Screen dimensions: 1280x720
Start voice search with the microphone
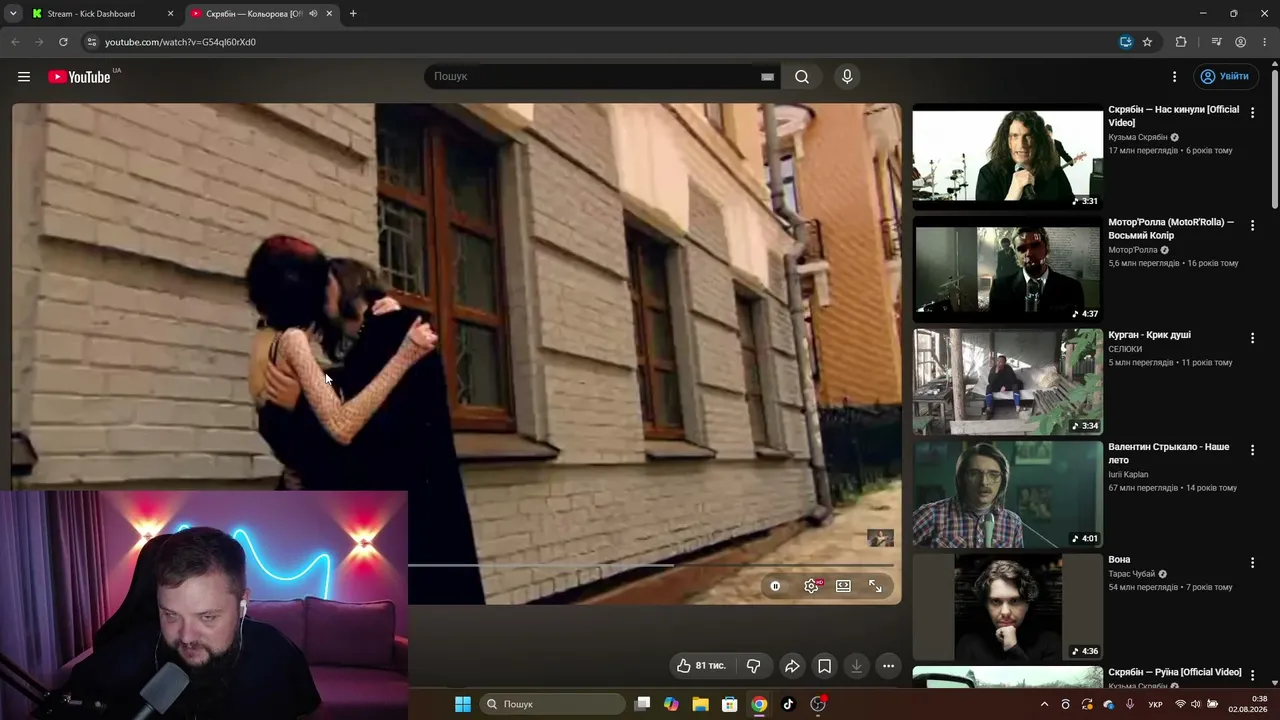point(847,77)
